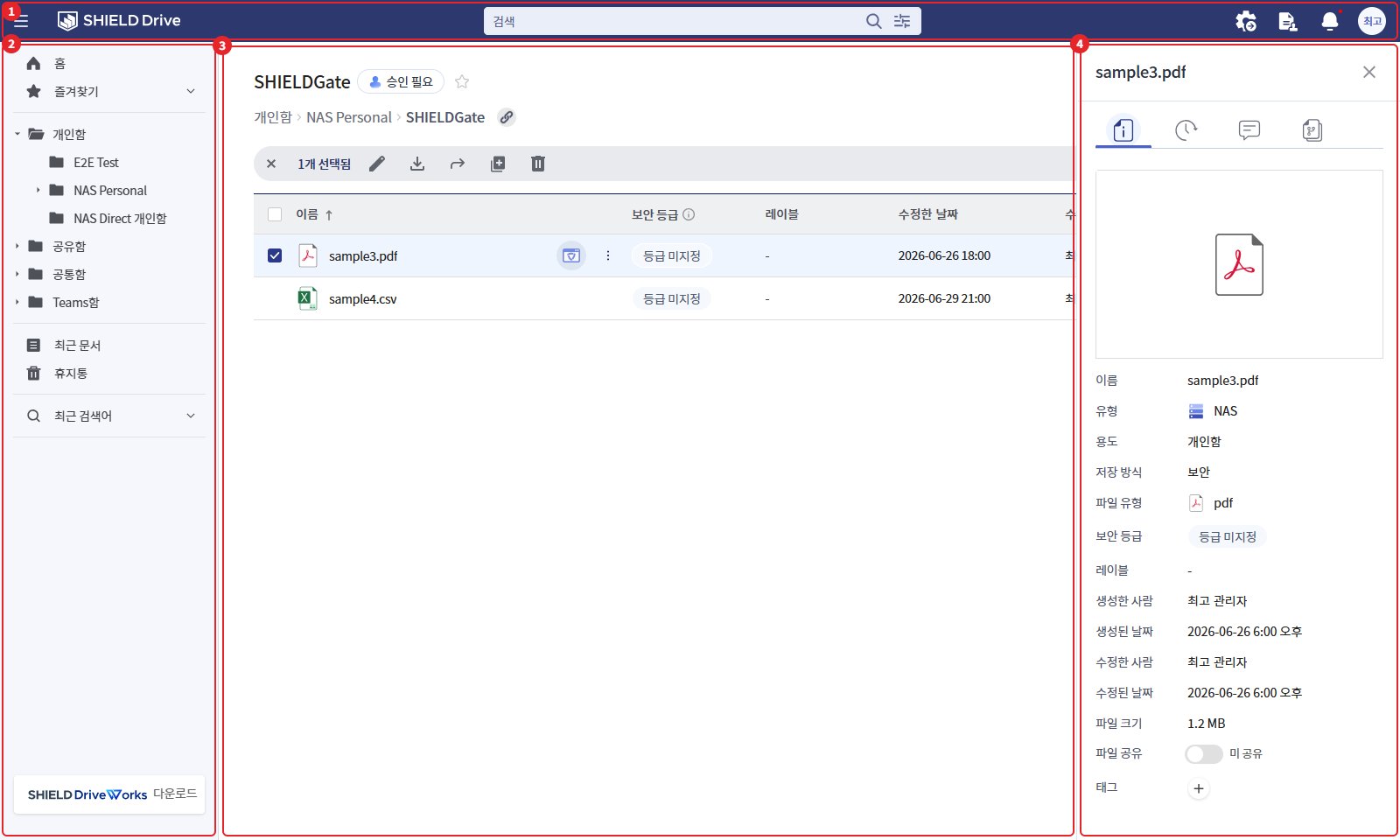Screen dimensions: 1400x840
Task: Check the select-all checkbox in header
Action: click(275, 214)
